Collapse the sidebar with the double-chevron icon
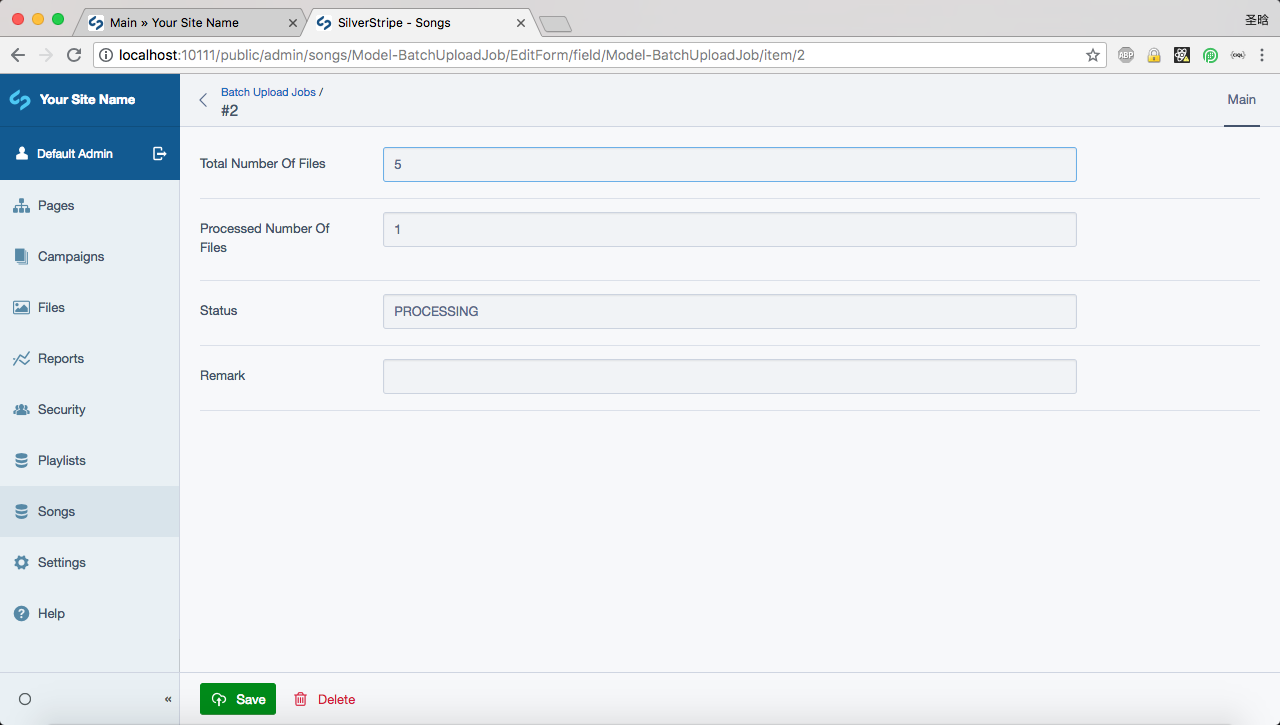The image size is (1280, 725). click(168, 699)
